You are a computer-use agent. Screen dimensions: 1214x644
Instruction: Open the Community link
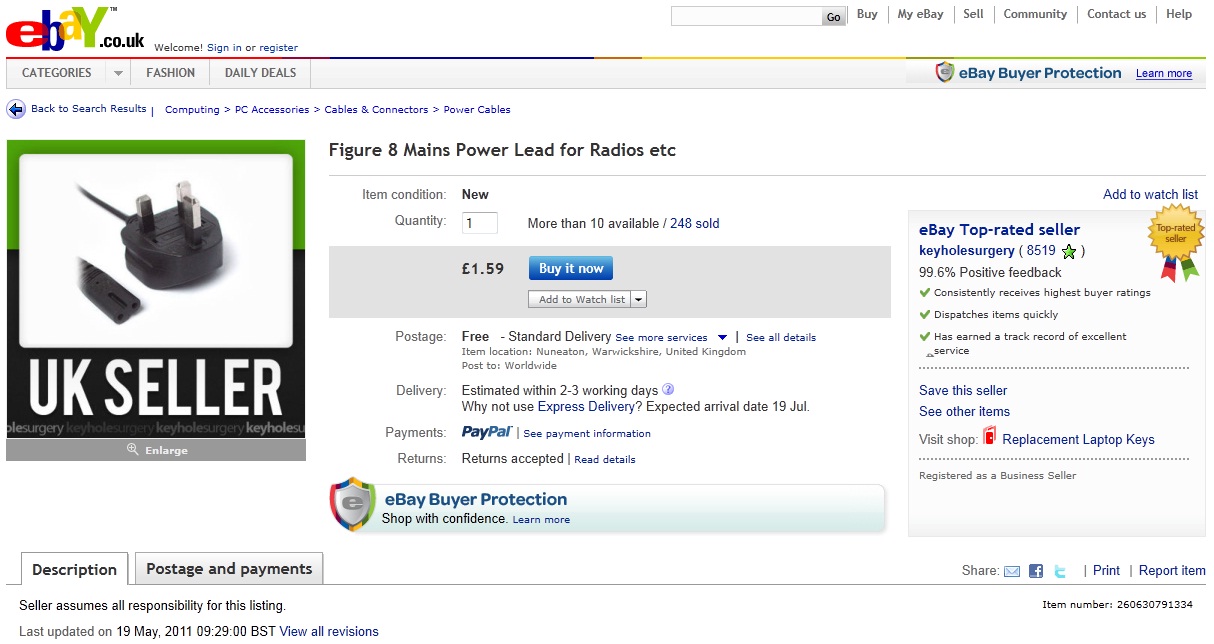1035,14
